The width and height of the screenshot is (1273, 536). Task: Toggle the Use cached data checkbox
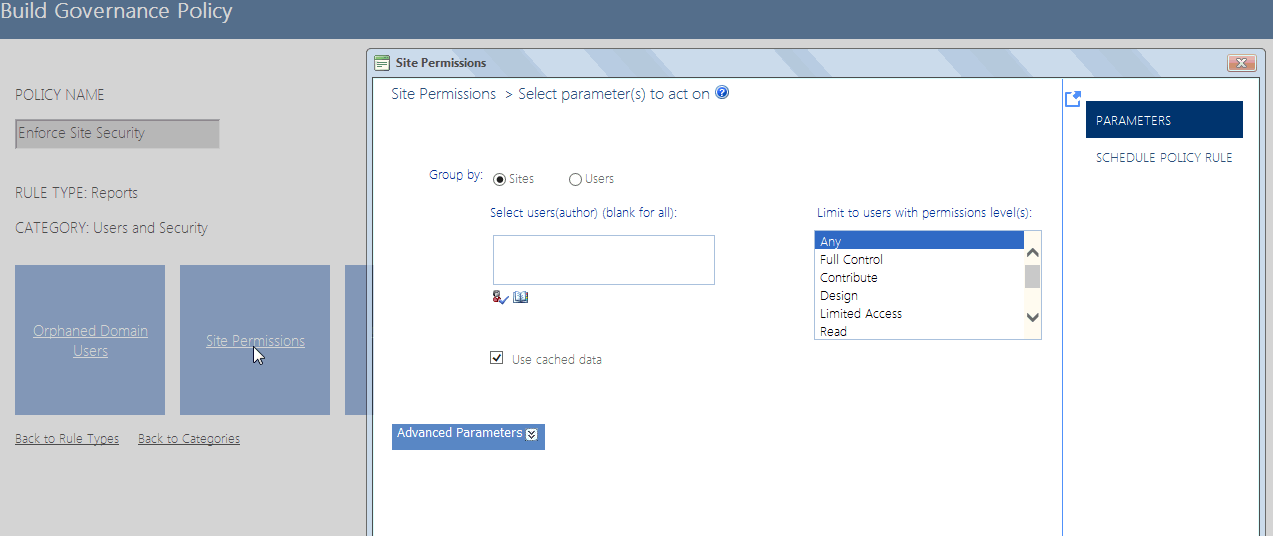pos(497,358)
